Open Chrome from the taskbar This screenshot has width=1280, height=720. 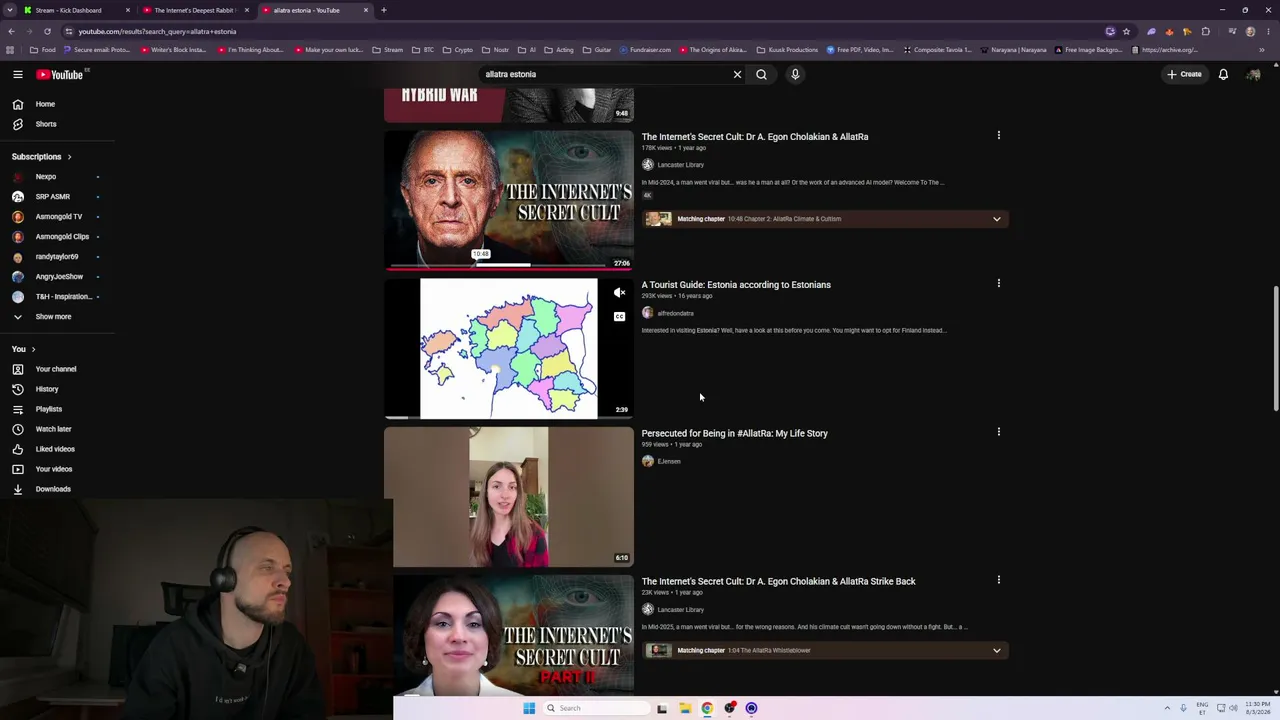point(707,708)
